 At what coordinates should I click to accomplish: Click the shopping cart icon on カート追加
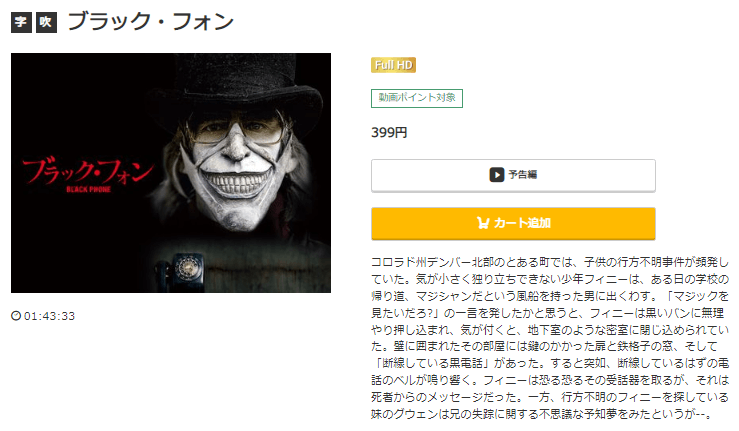click(483, 223)
